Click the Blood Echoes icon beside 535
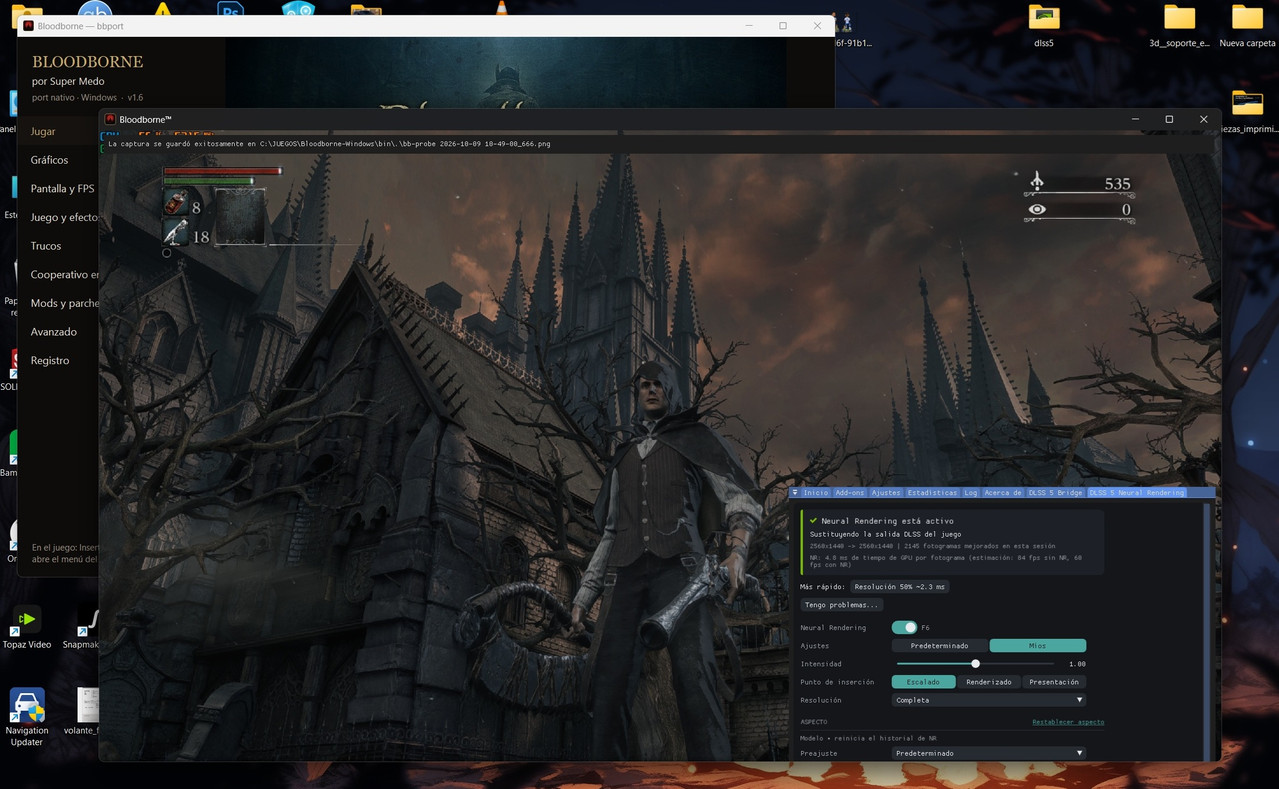 pyautogui.click(x=1037, y=181)
